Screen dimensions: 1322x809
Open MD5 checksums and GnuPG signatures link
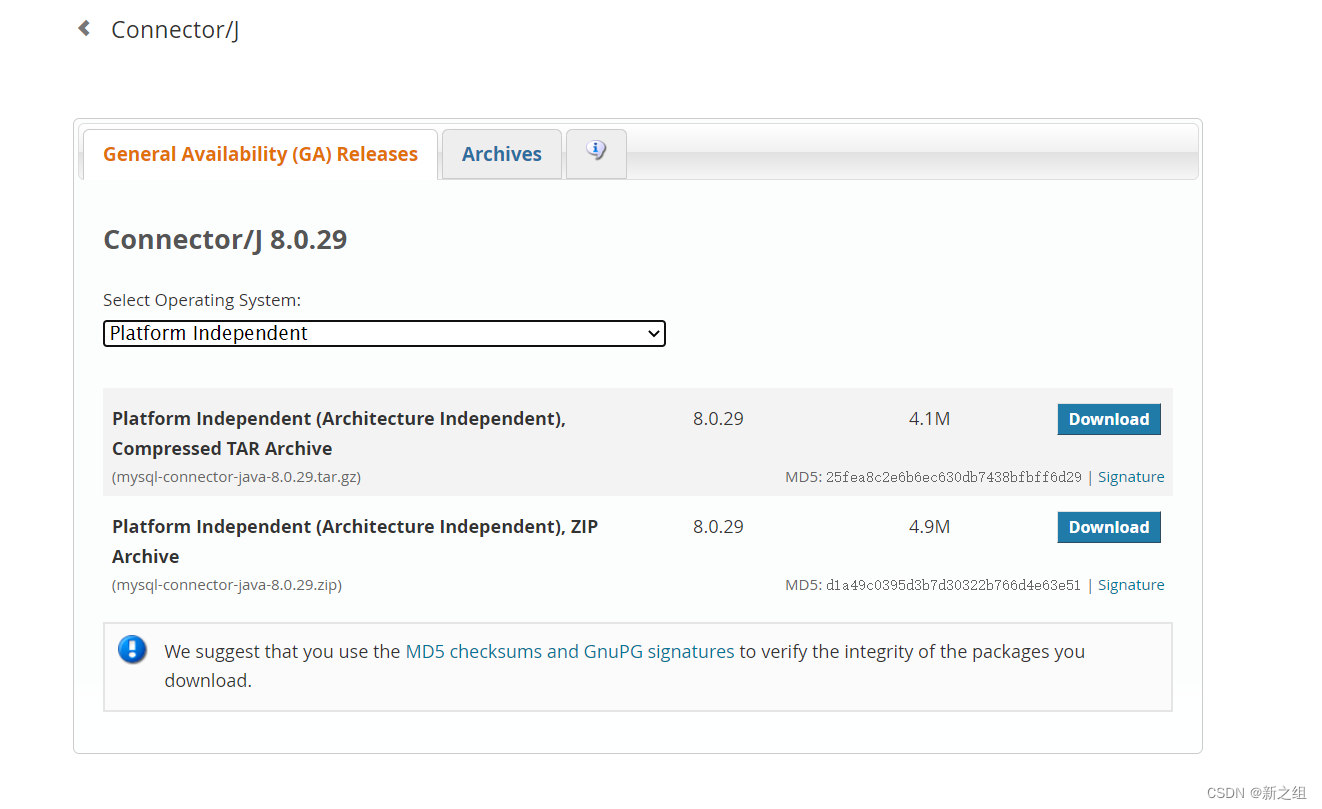tap(570, 651)
